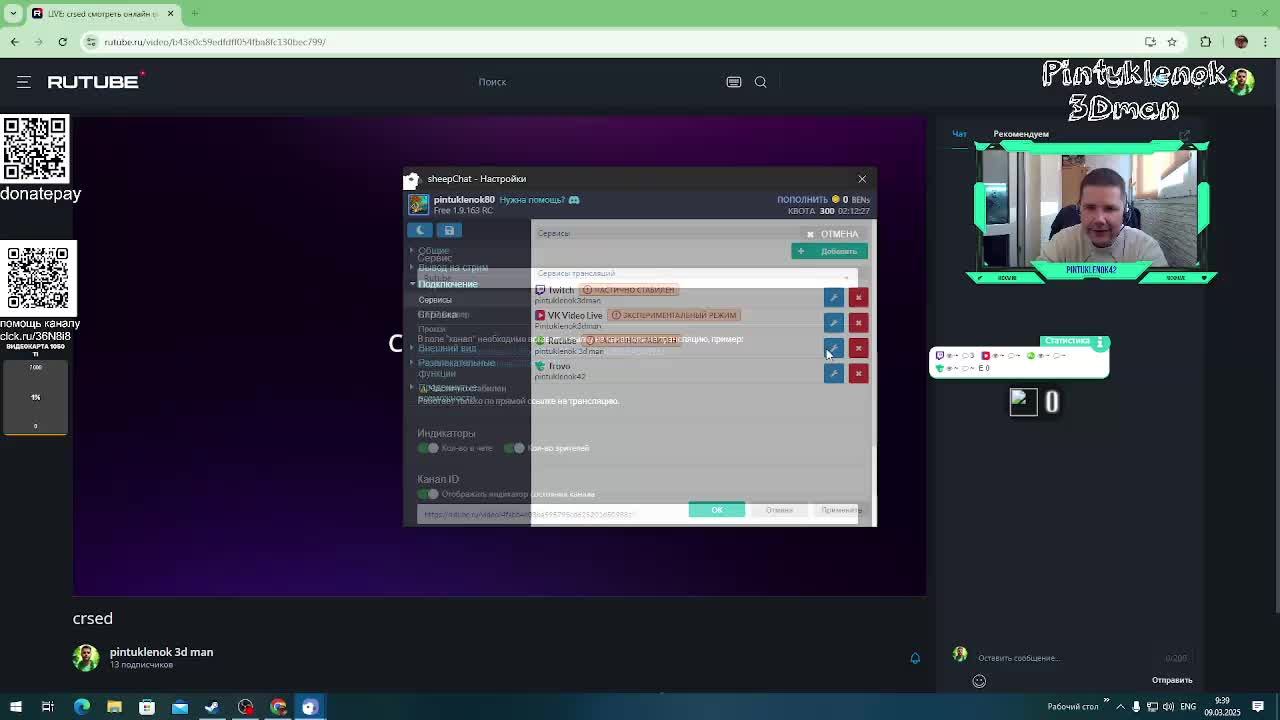Delete the Trovo service entry
The height and width of the screenshot is (720, 1280).
point(858,373)
